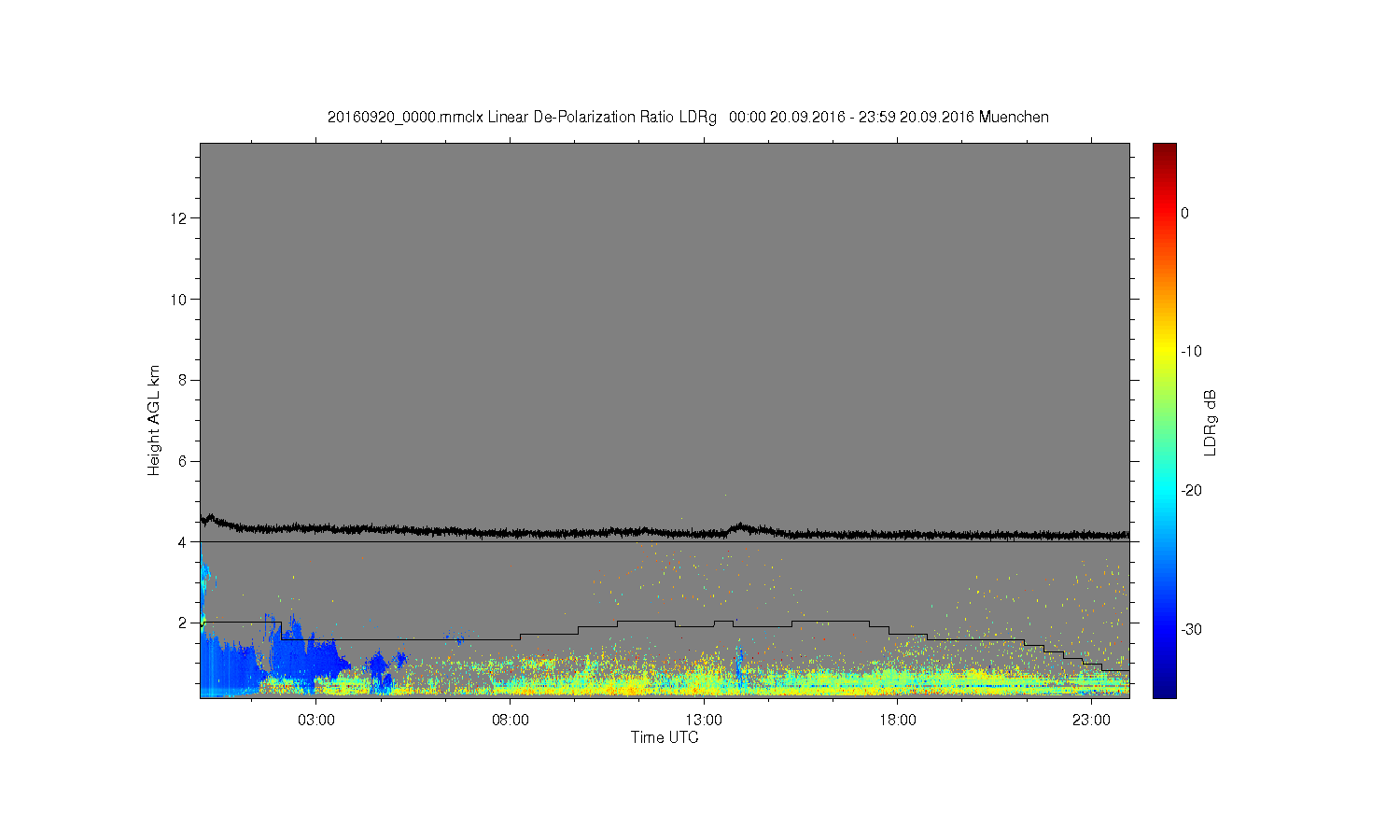
Task: Click the dark red top of the colorbar
Action: click(1165, 150)
